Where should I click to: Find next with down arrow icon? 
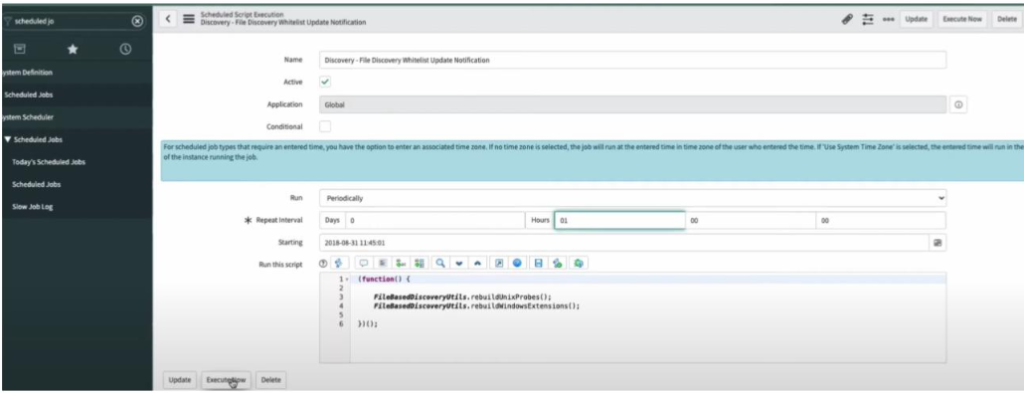[x=459, y=263]
